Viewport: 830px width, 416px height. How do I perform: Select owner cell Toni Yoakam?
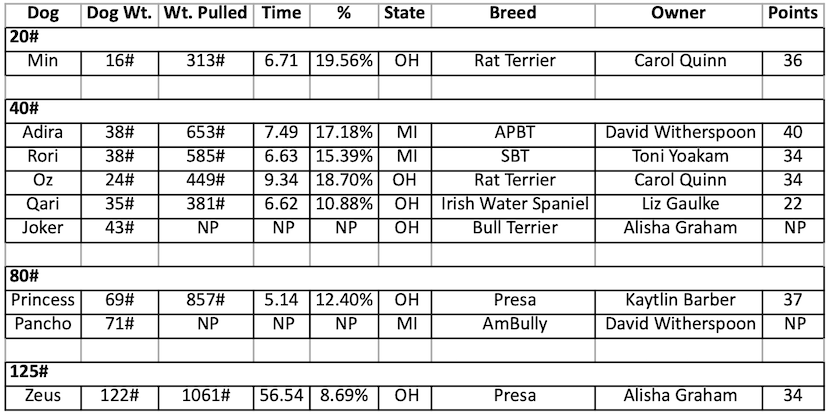pos(678,156)
